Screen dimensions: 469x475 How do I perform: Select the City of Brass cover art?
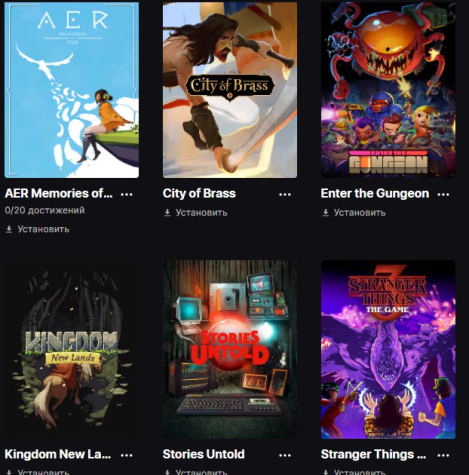coord(230,90)
